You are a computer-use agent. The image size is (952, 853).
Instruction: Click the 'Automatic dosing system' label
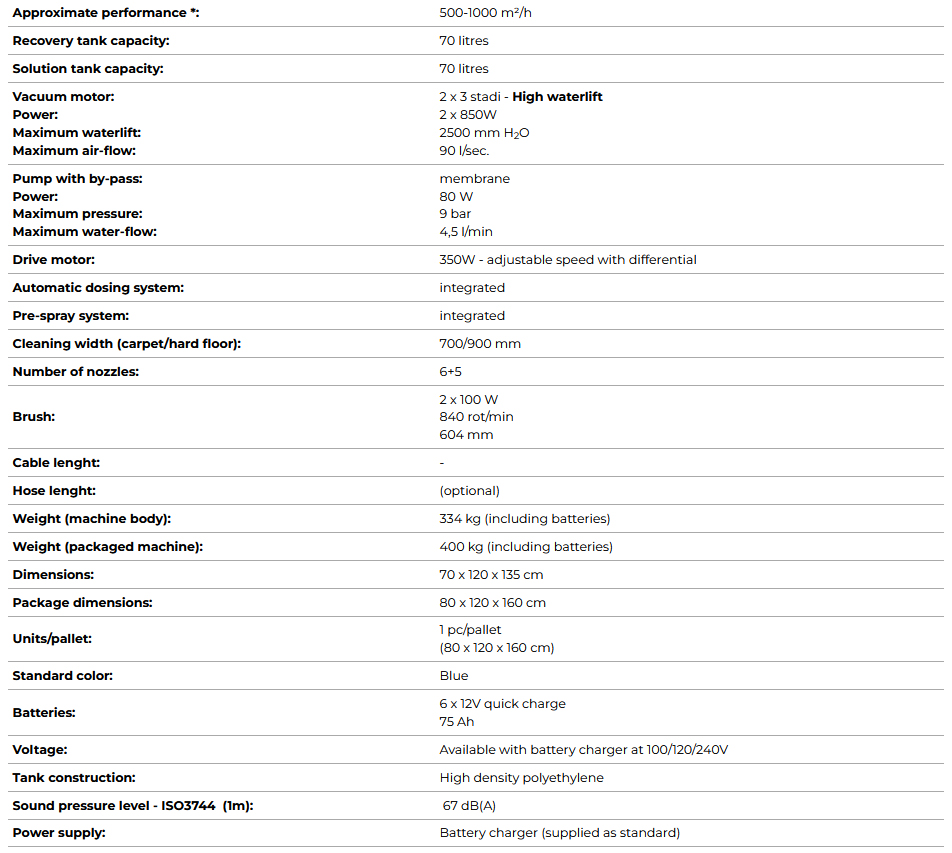(x=98, y=288)
